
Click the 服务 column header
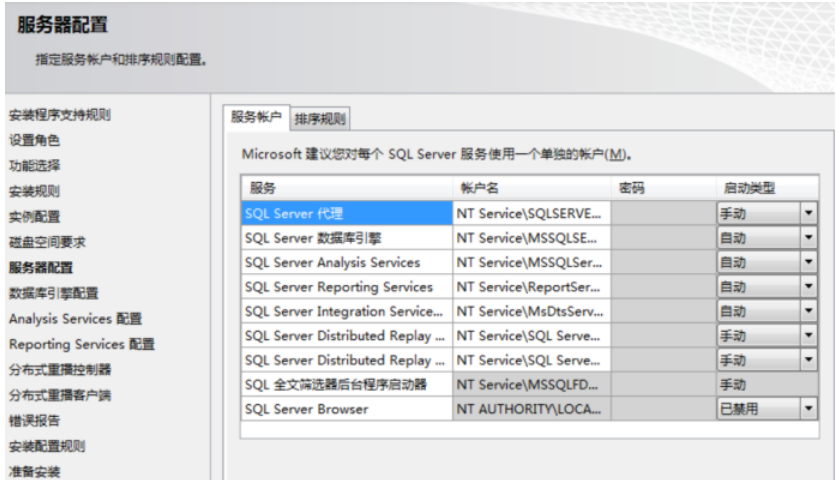(346, 188)
